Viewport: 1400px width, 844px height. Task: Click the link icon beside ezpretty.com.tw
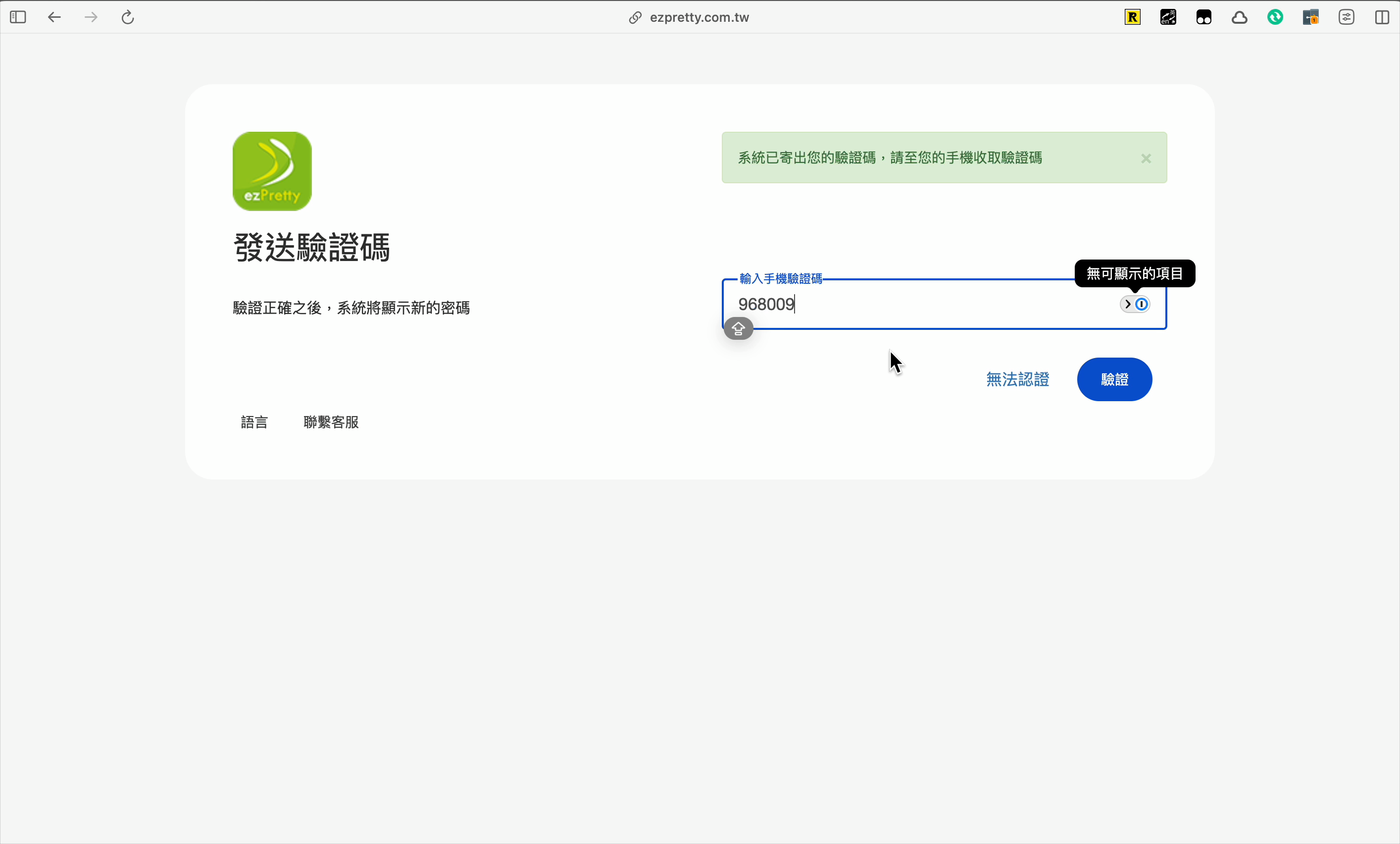point(635,18)
